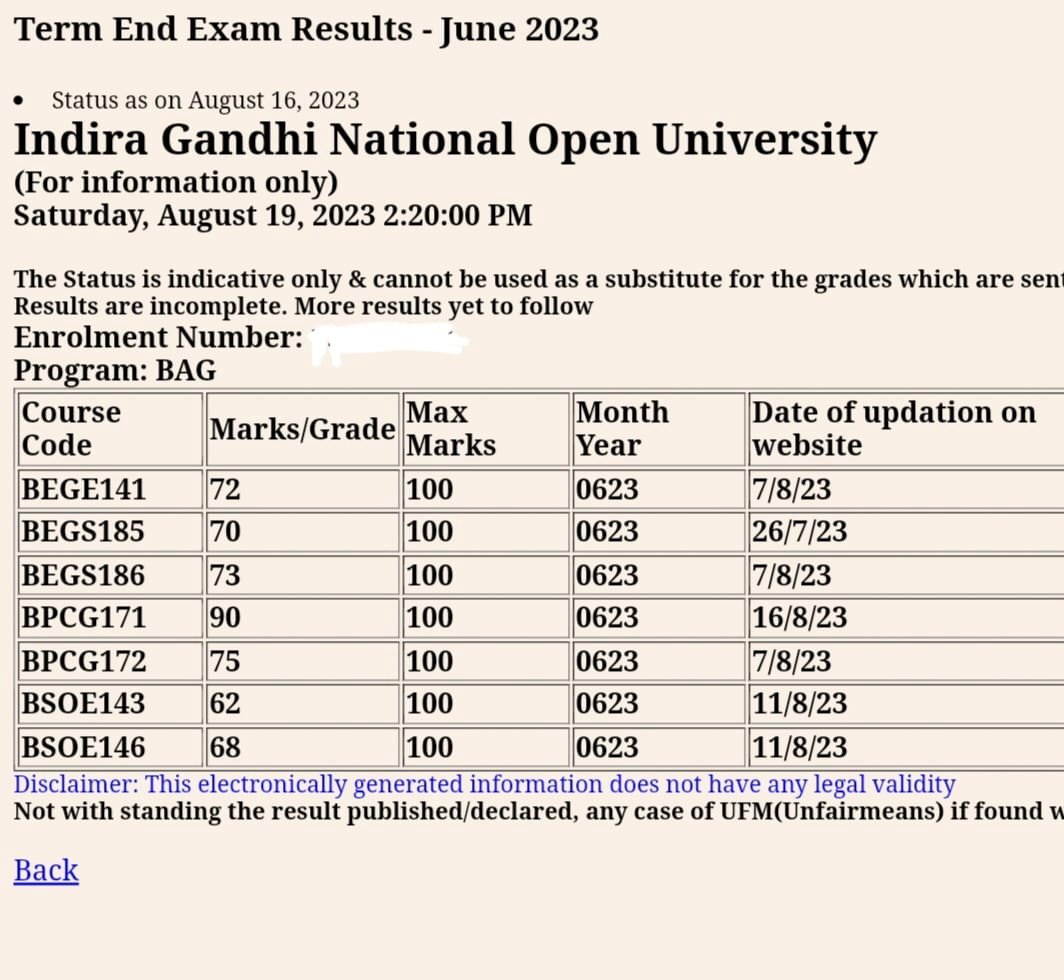Screen dimensions: 1064x980
Task: Click the For information only text
Action: coord(176,183)
